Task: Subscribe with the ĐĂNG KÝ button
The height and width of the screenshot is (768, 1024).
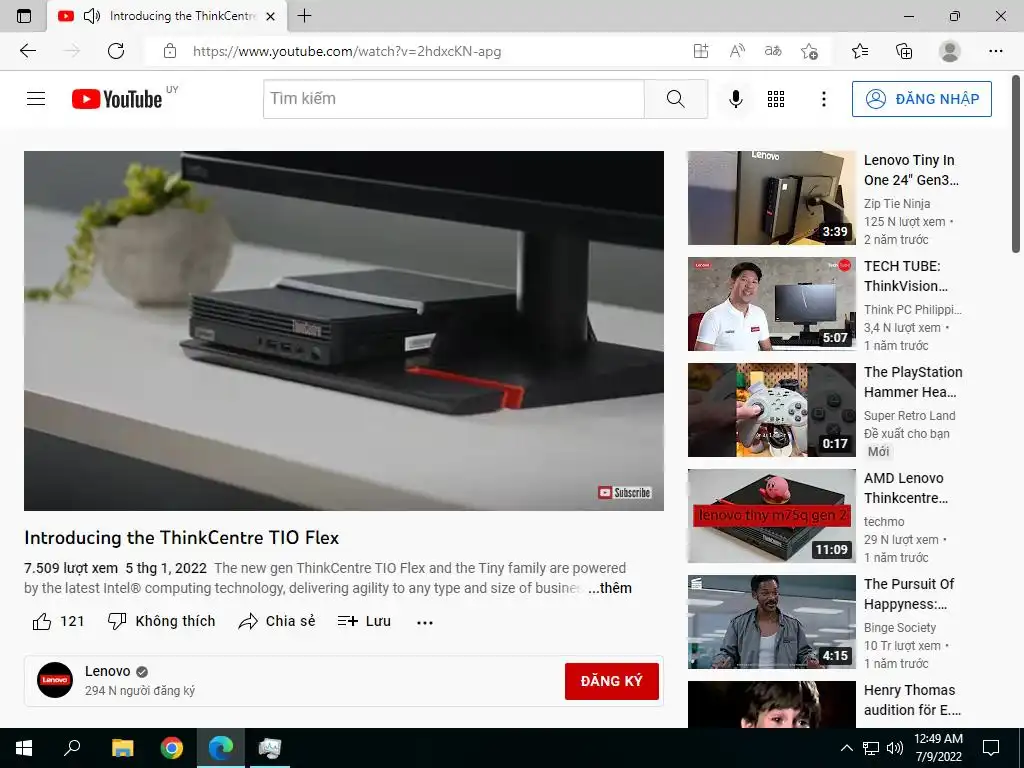Action: click(x=611, y=680)
